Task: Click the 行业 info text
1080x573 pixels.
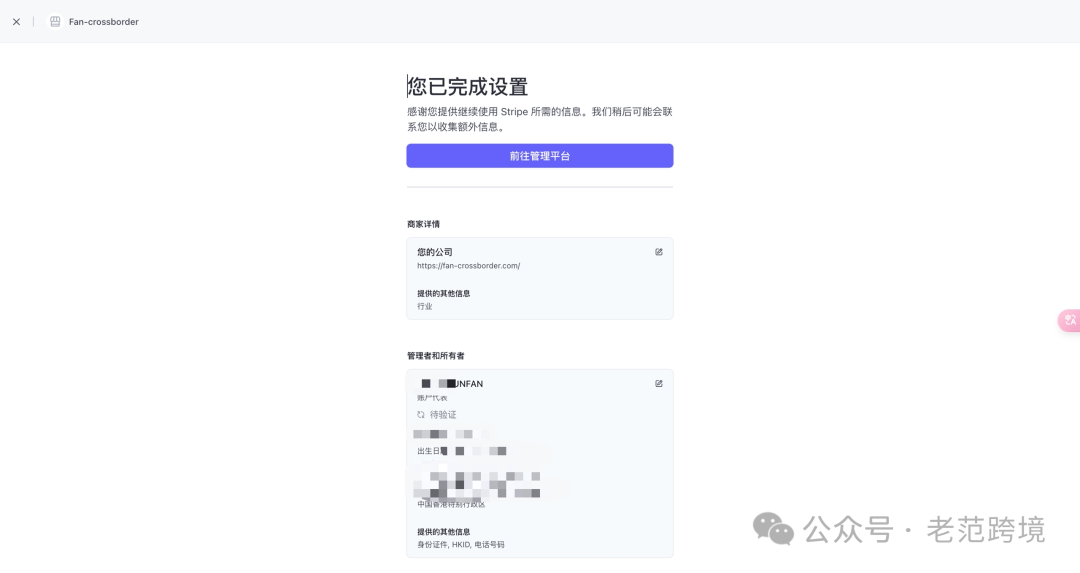Action: (424, 306)
